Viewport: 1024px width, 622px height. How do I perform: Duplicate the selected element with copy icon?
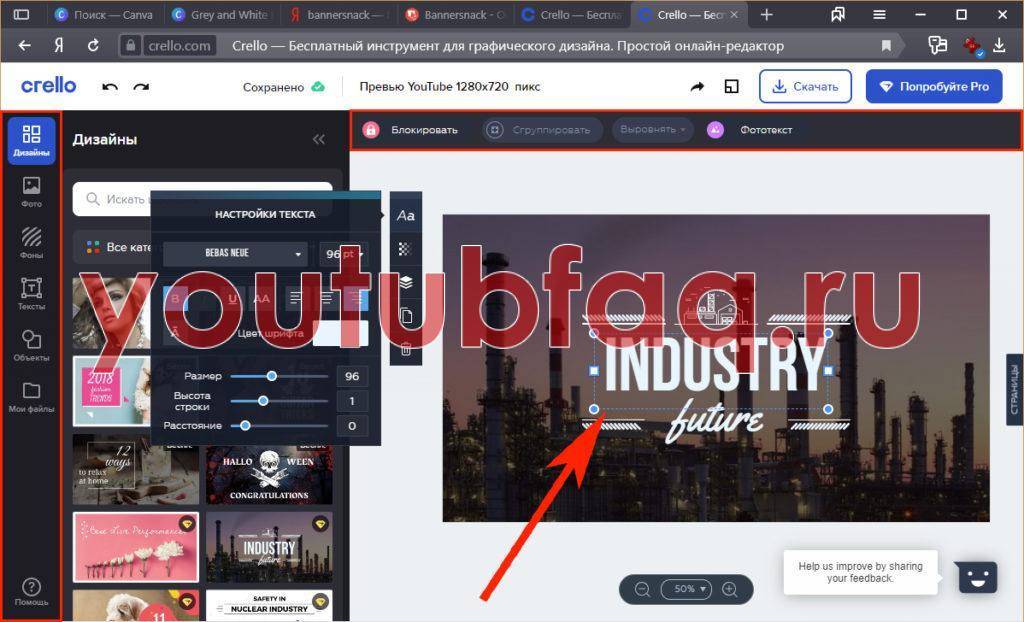[x=406, y=316]
